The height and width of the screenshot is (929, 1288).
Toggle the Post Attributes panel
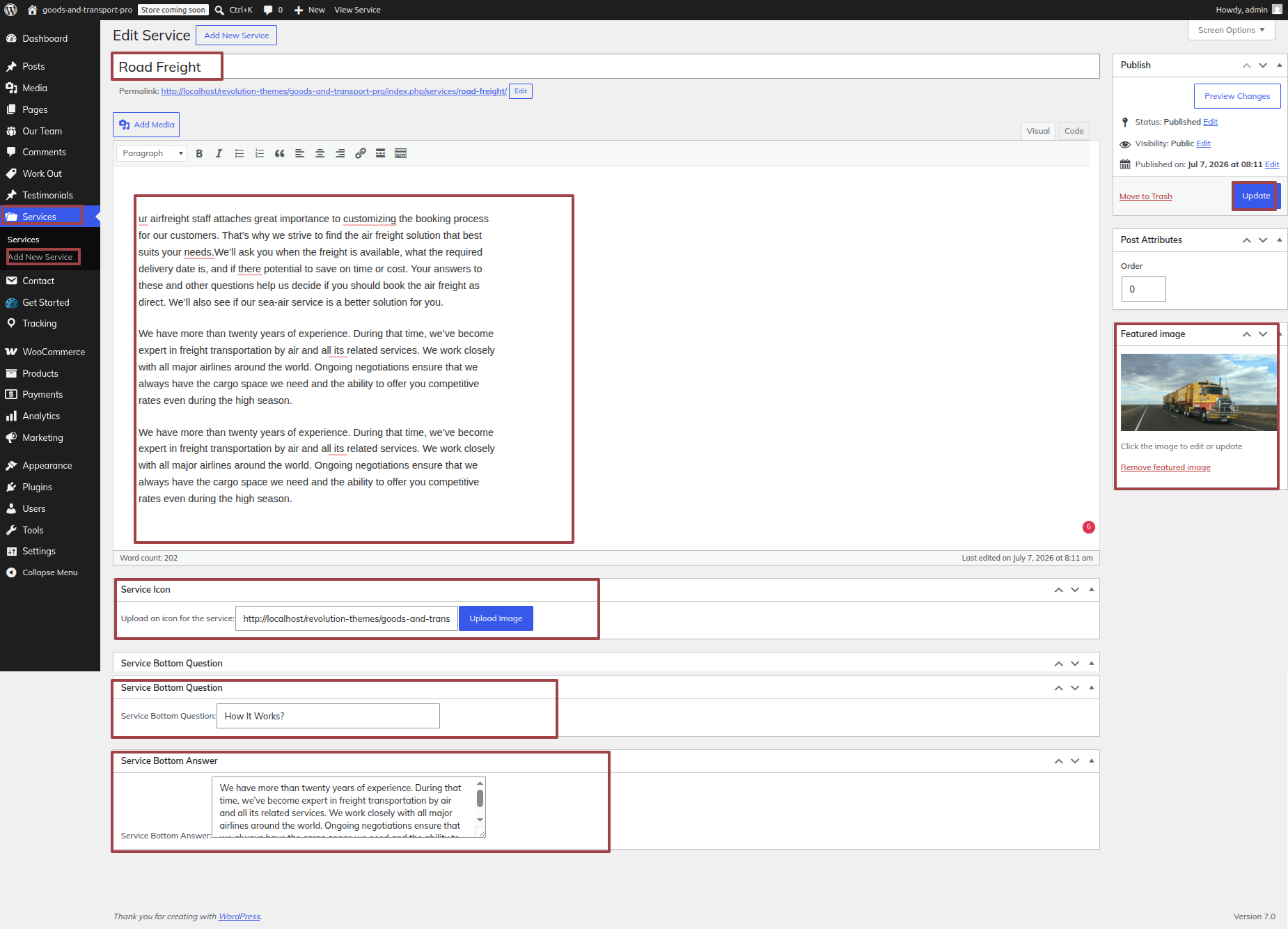click(x=1279, y=240)
